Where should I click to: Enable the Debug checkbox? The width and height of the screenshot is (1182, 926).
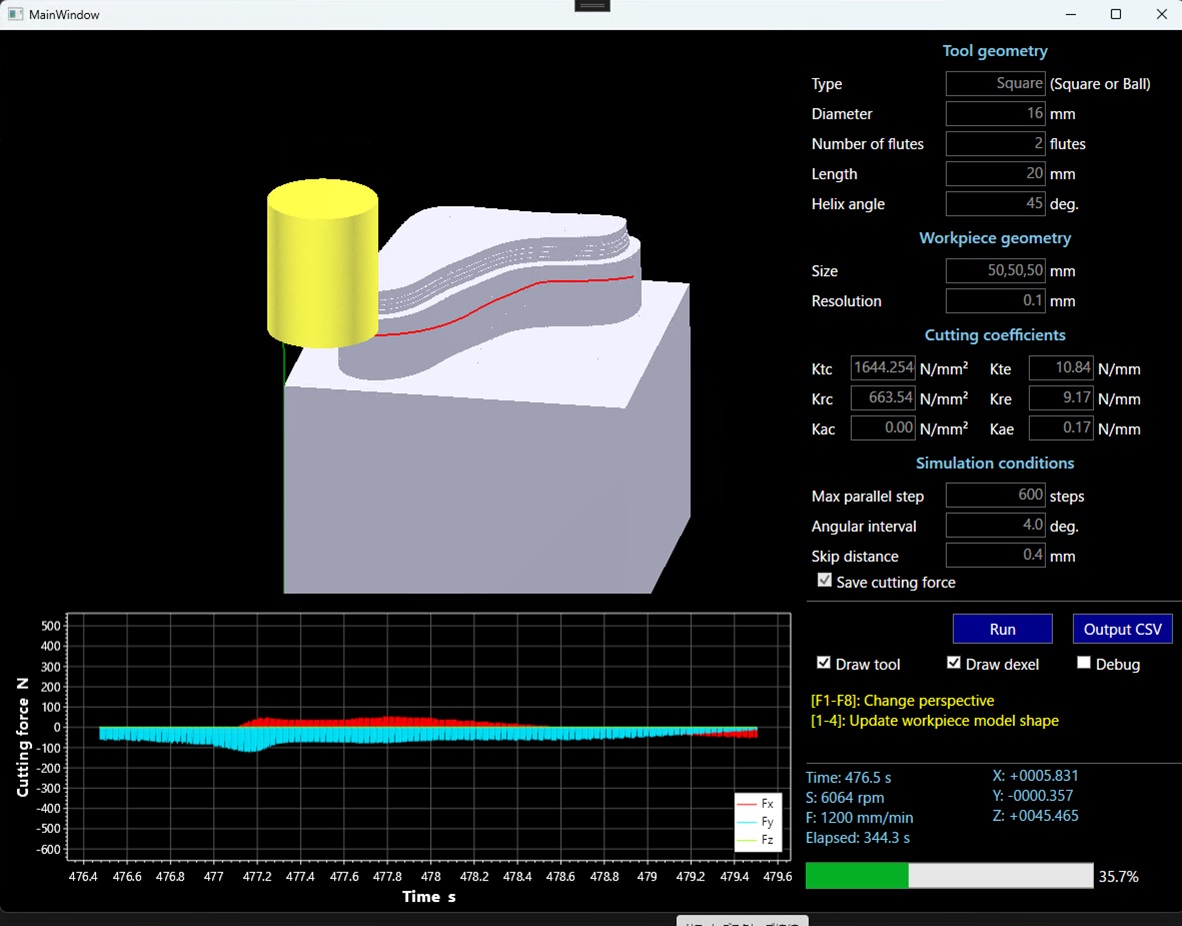click(1084, 663)
